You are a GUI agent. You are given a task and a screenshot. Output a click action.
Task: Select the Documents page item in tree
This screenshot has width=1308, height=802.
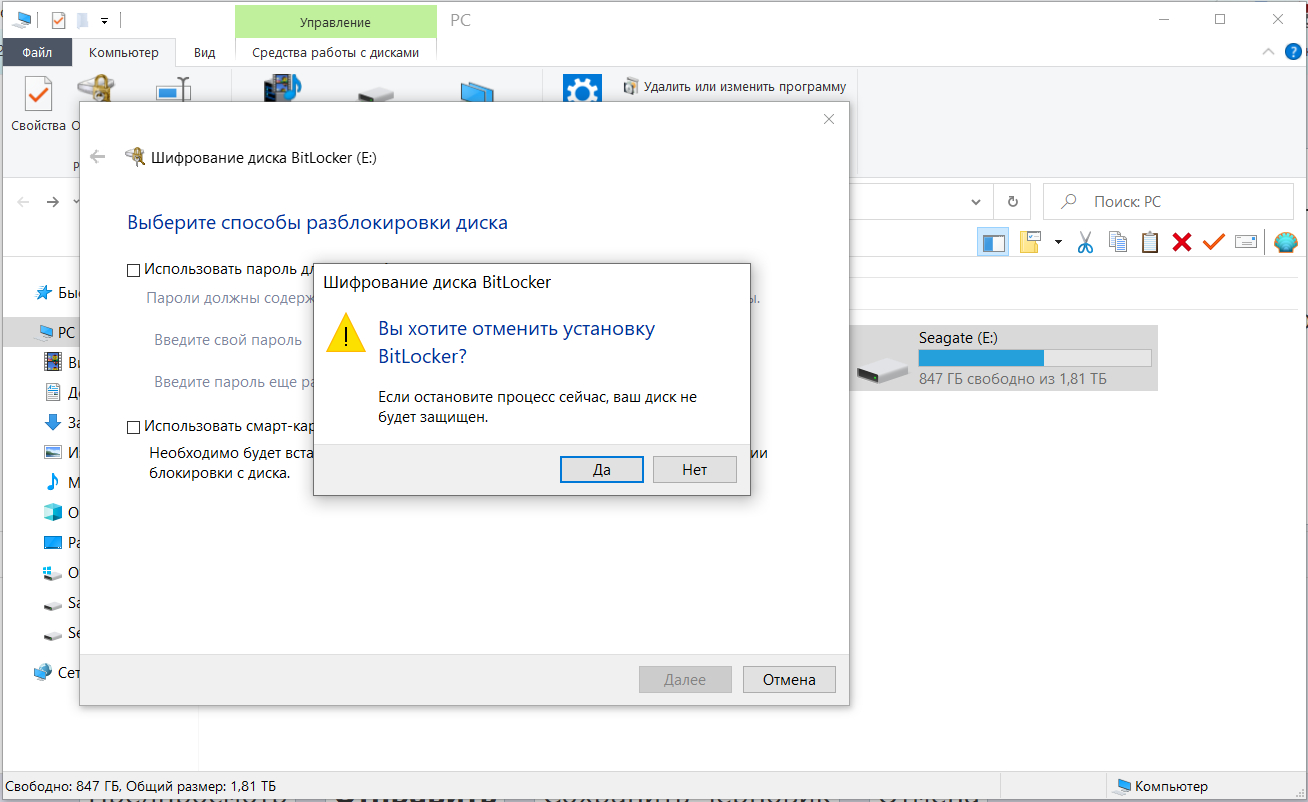pyautogui.click(x=53, y=392)
